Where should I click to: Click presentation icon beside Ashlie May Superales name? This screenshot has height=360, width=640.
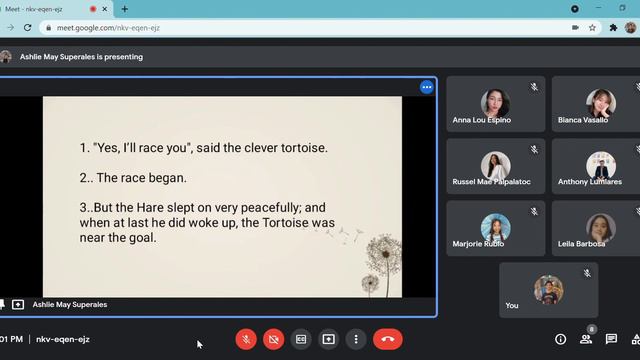[18, 304]
